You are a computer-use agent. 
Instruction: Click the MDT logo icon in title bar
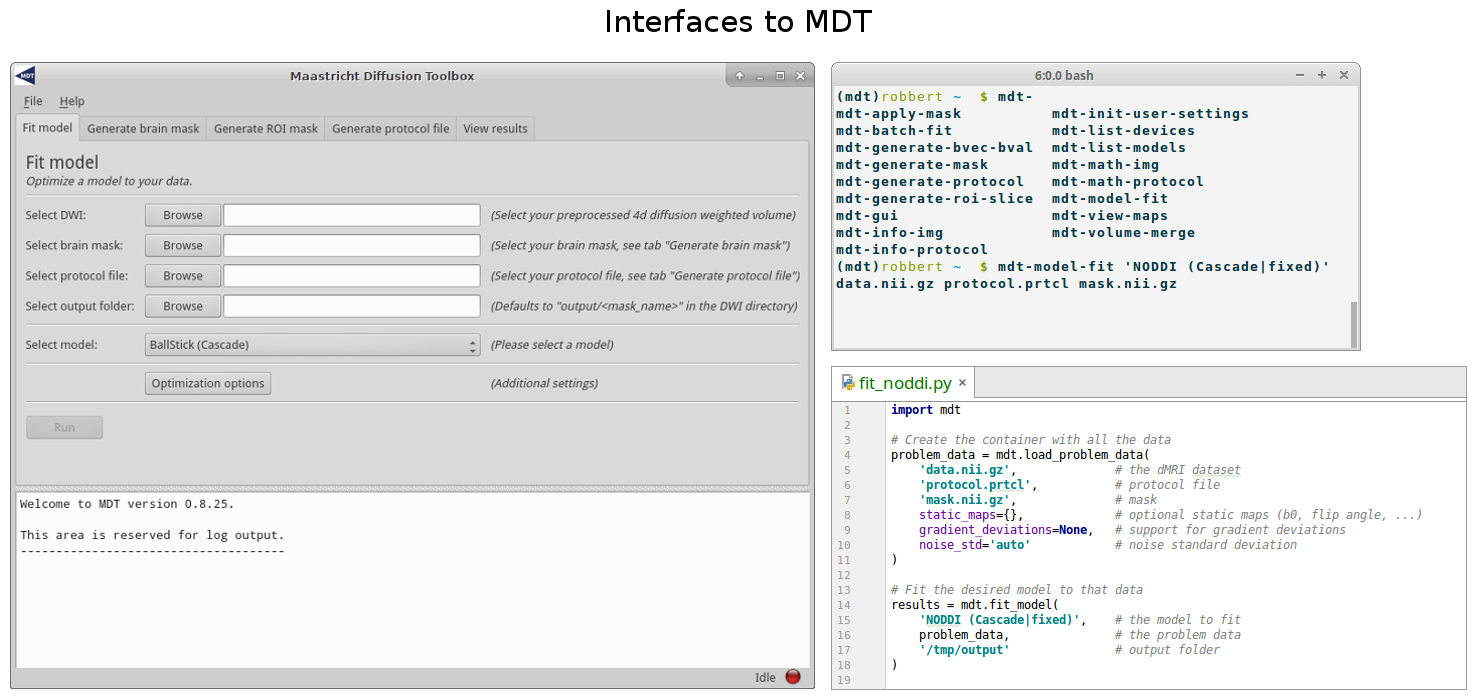pos(25,76)
